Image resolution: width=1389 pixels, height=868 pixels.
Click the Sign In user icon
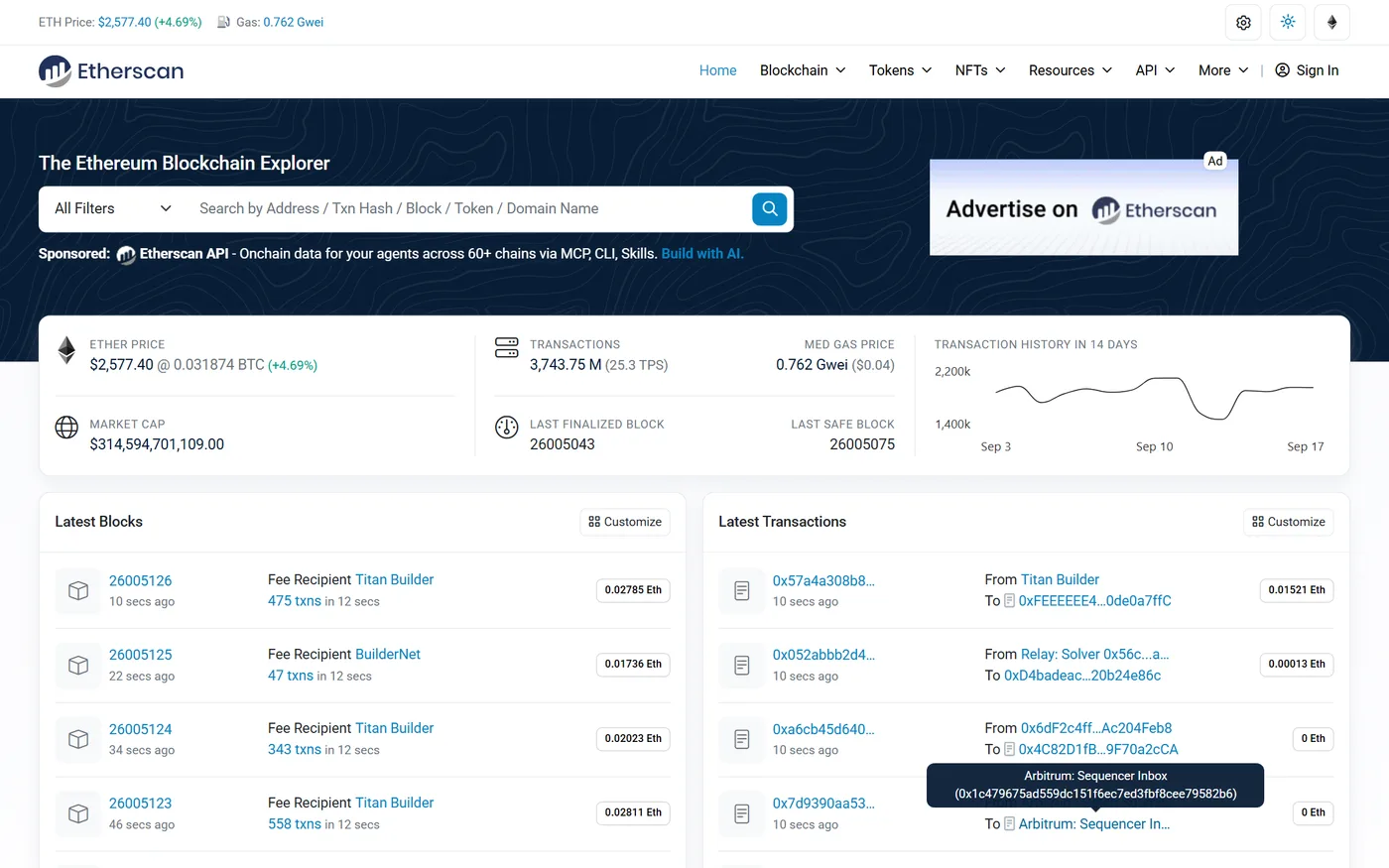[x=1282, y=70]
